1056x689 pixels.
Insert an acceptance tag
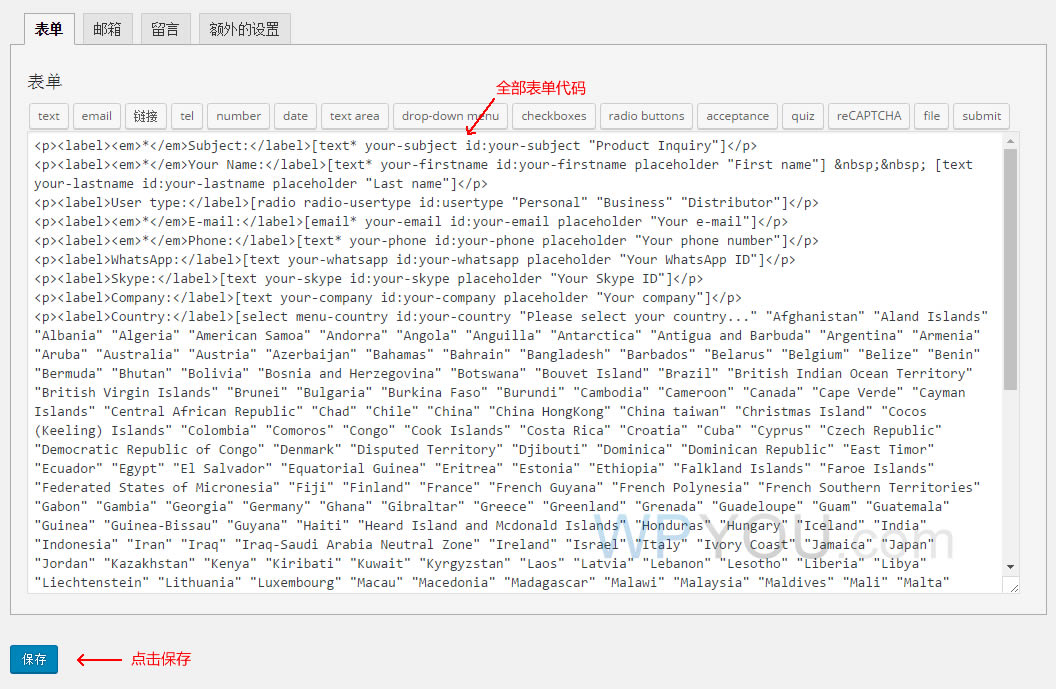(x=737, y=116)
